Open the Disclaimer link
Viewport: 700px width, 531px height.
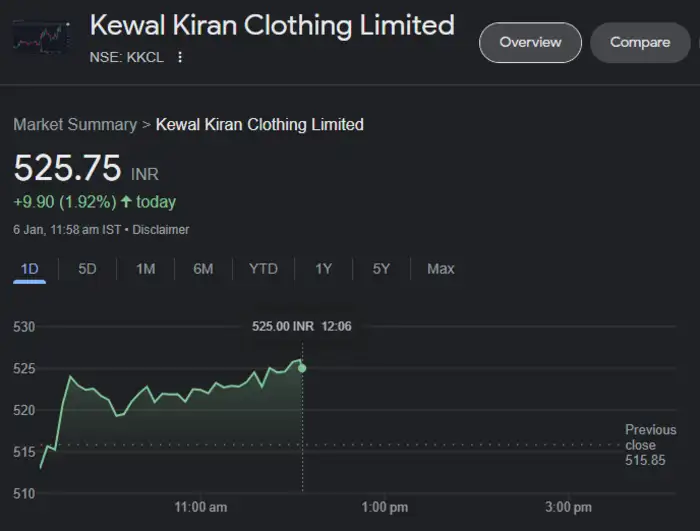pyautogui.click(x=161, y=230)
